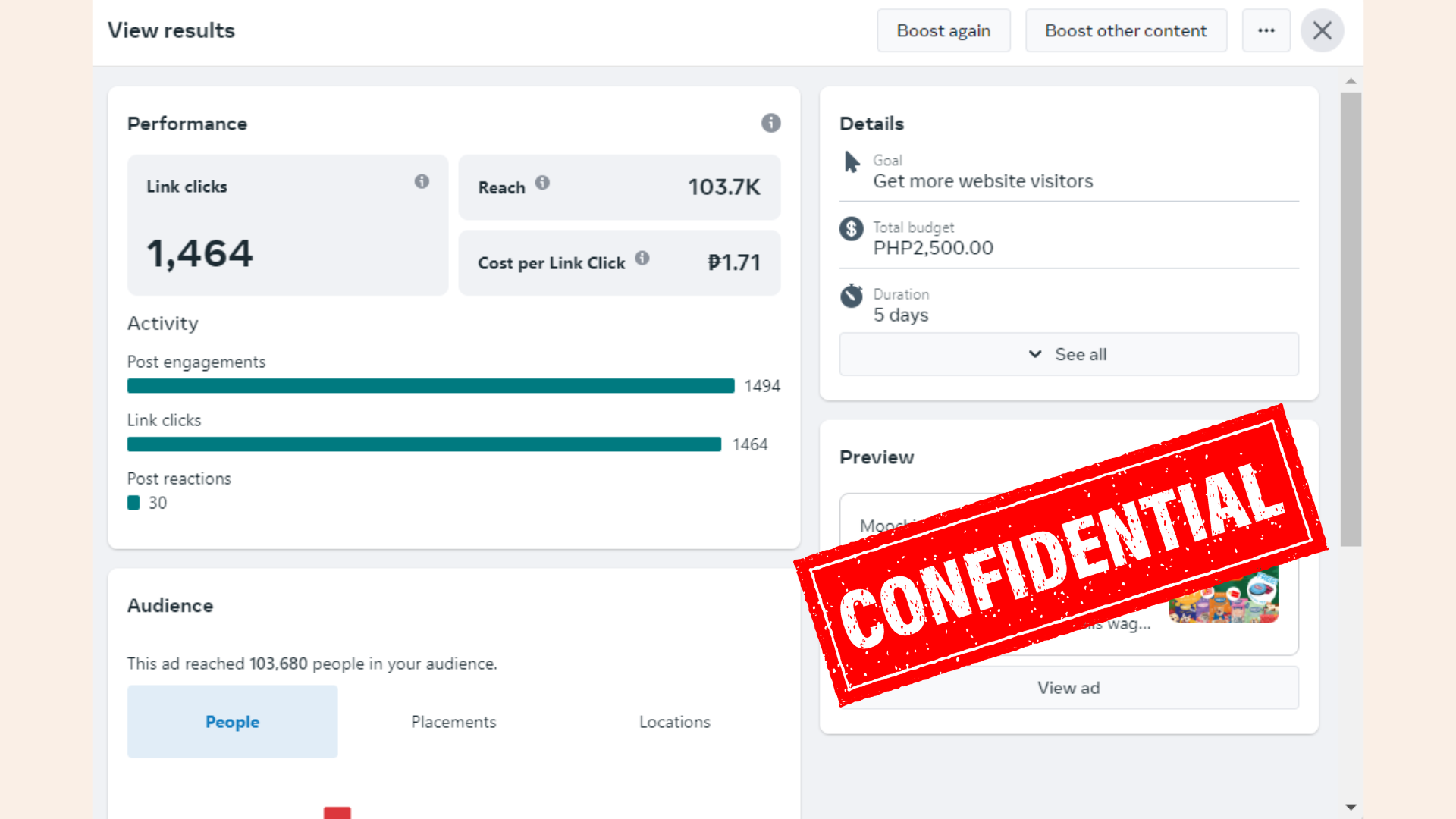Switch to the Locations tab
Viewport: 1456px width, 819px height.
click(x=674, y=722)
